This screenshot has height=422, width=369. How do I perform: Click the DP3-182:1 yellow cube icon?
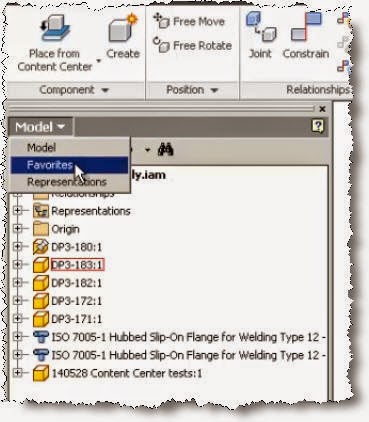[41, 283]
